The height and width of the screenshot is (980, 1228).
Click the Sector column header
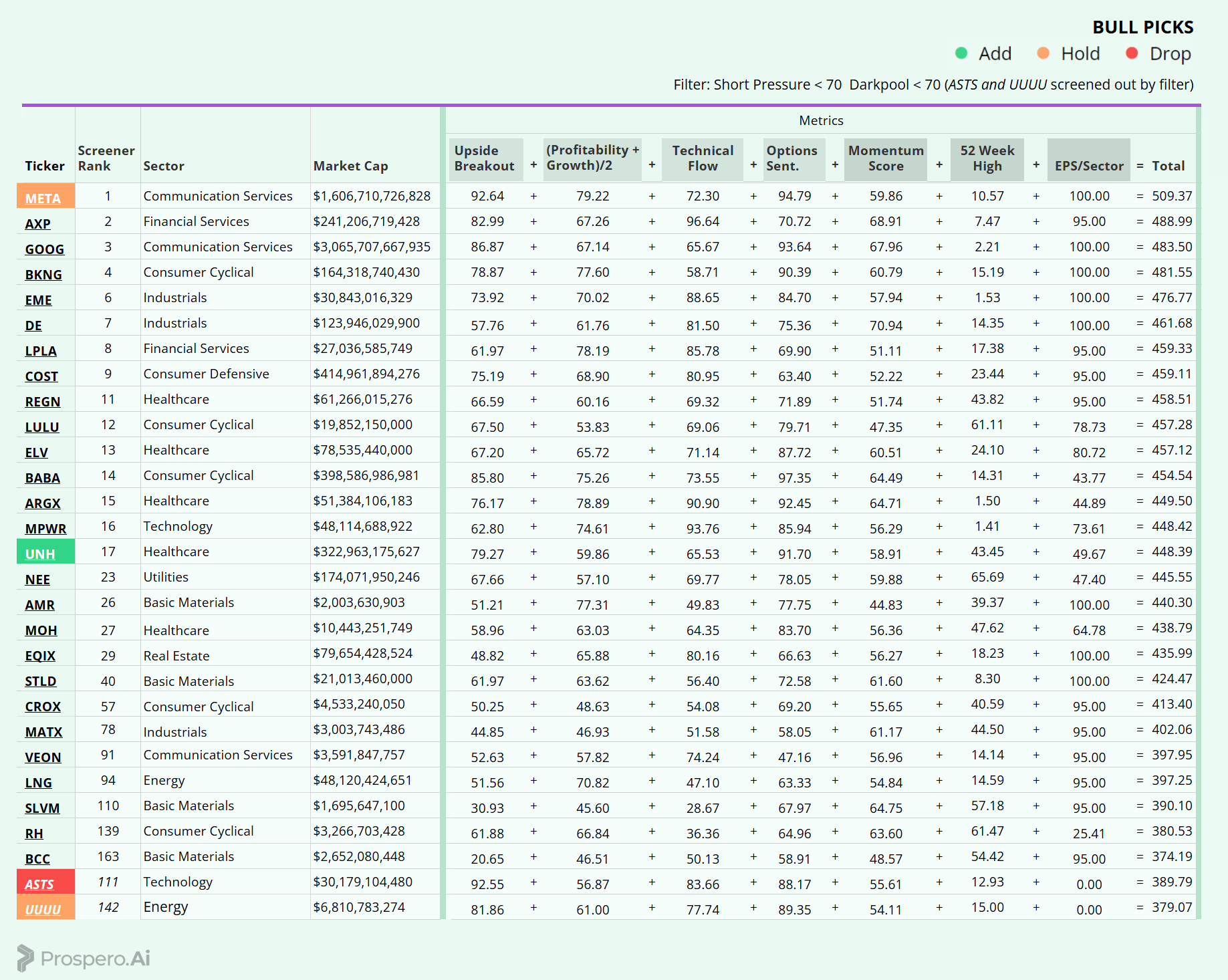[164, 166]
